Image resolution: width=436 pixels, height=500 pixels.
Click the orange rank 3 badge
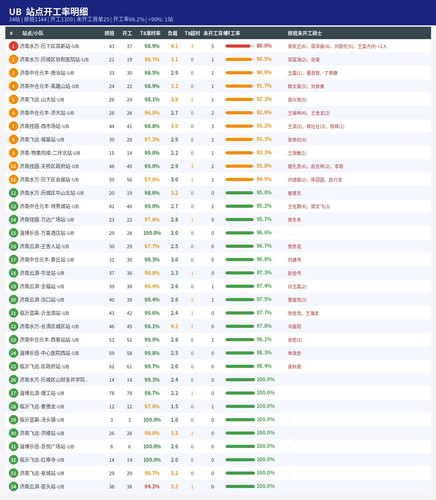tap(13, 73)
